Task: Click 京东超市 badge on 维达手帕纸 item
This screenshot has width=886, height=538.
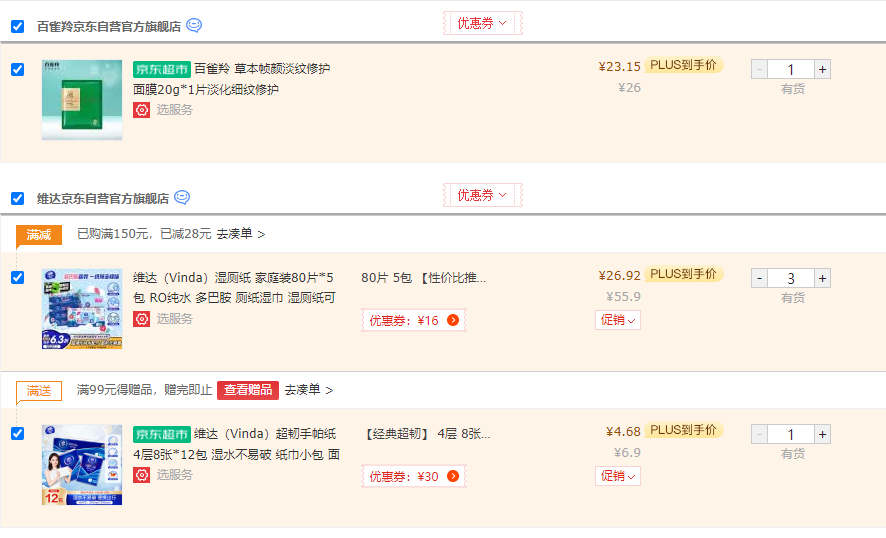Action: pyautogui.click(x=162, y=434)
